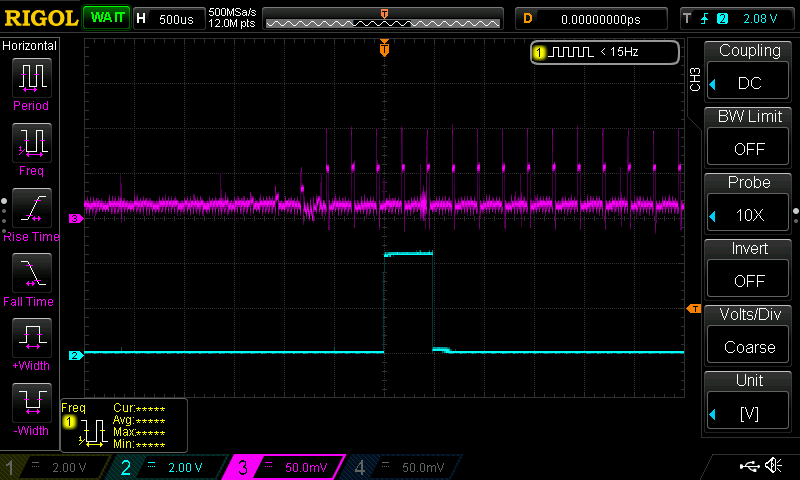
Task: Click the Cur measurement value row
Action: (139, 408)
